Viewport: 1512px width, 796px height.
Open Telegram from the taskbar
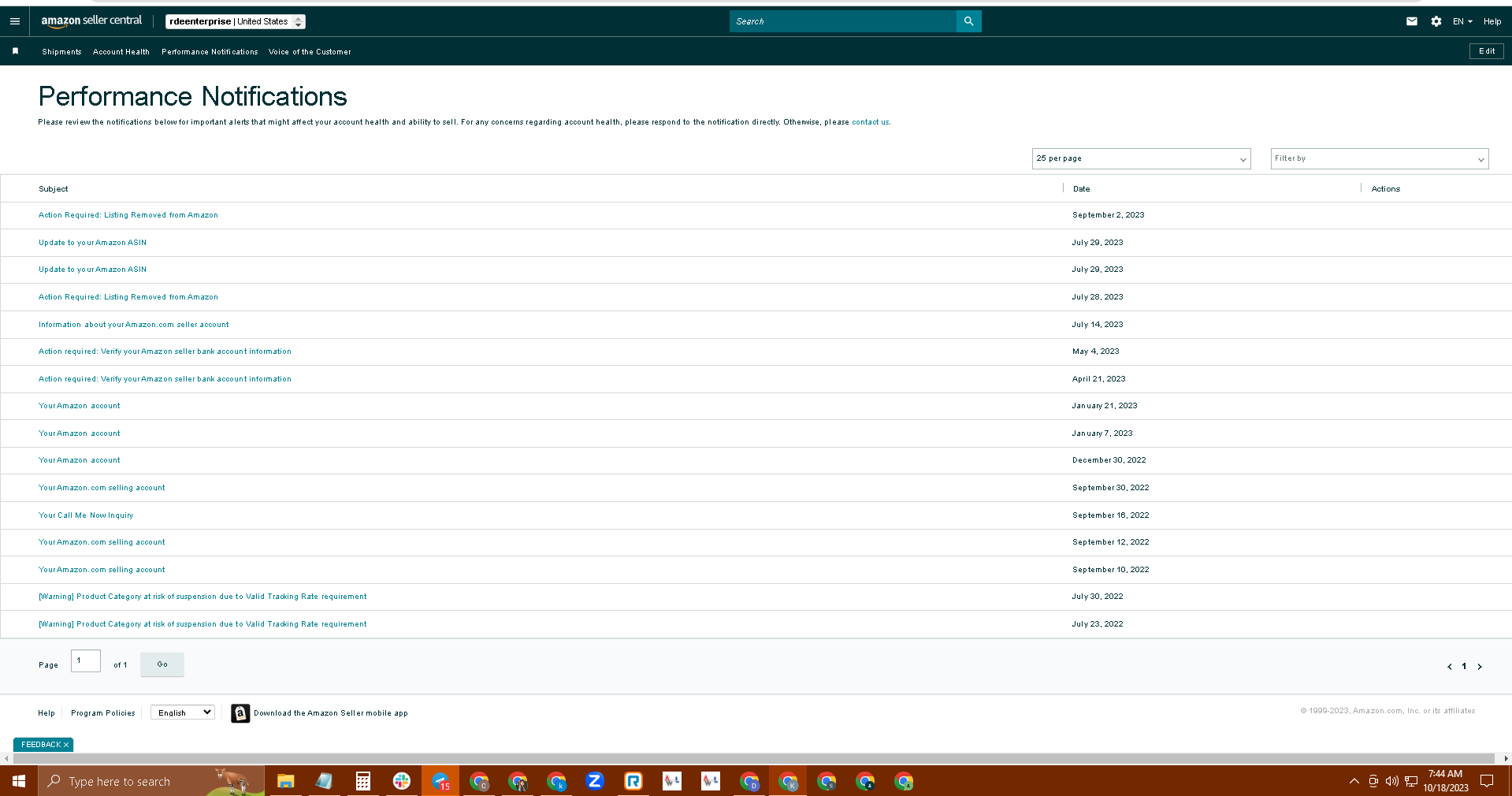tap(440, 781)
